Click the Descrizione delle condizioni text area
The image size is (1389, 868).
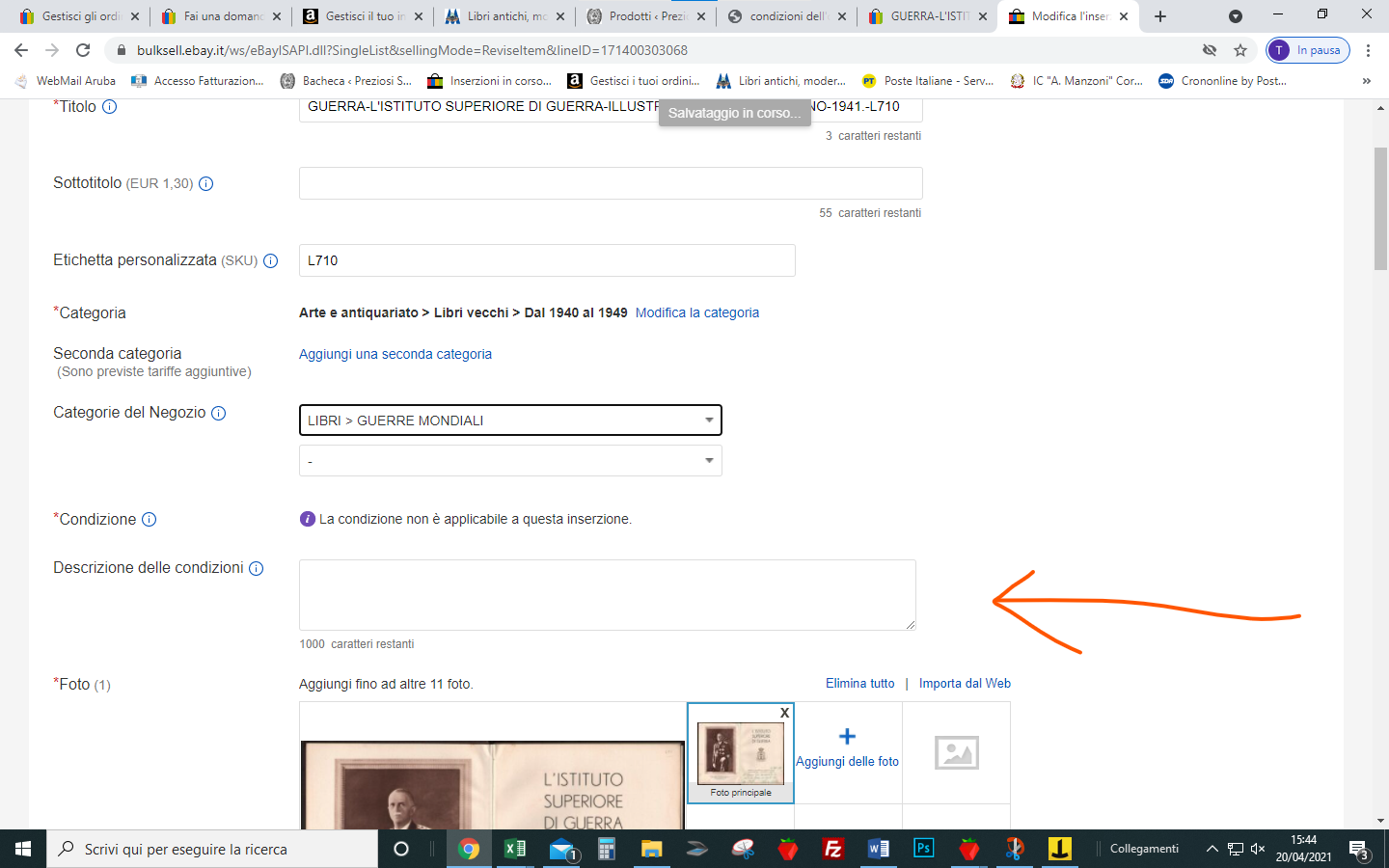[608, 595]
